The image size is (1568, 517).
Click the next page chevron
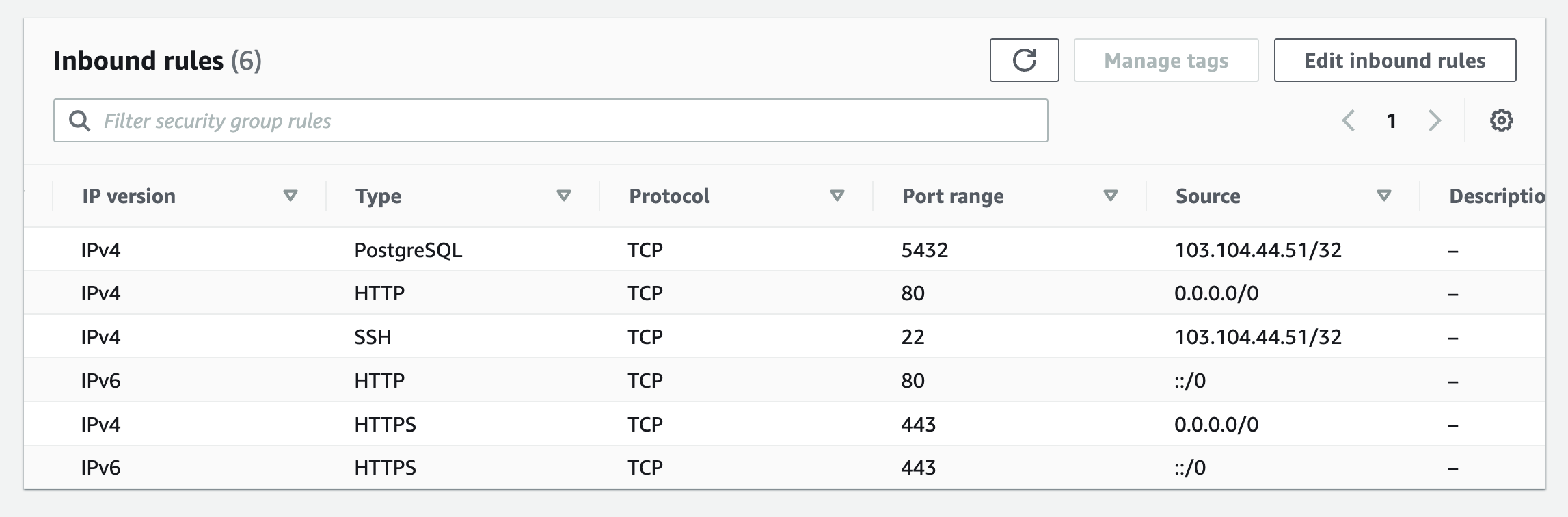(x=1434, y=120)
